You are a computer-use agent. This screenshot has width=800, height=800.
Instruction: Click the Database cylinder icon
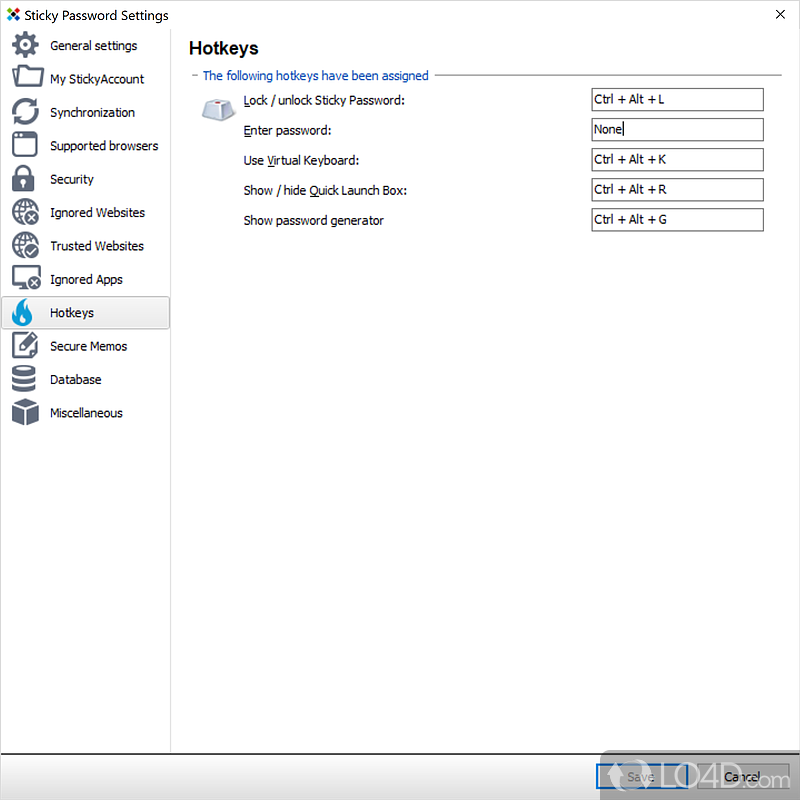coord(25,379)
